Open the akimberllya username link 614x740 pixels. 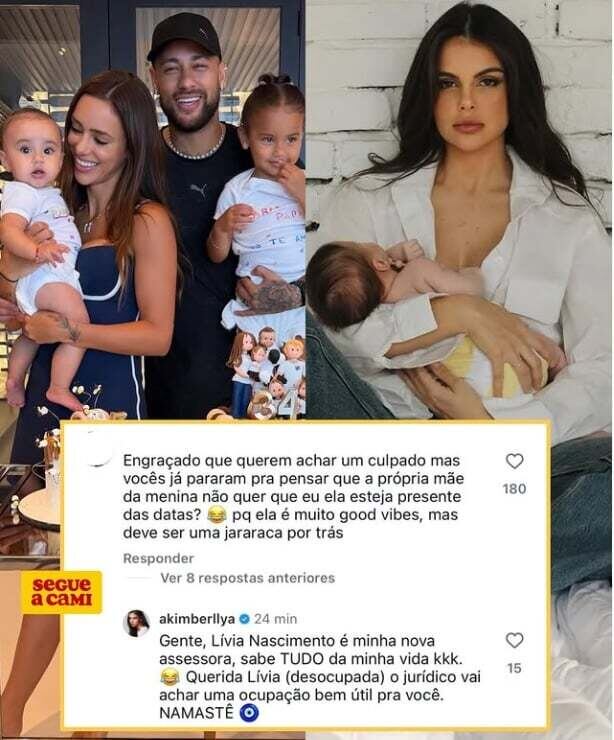pos(197,619)
